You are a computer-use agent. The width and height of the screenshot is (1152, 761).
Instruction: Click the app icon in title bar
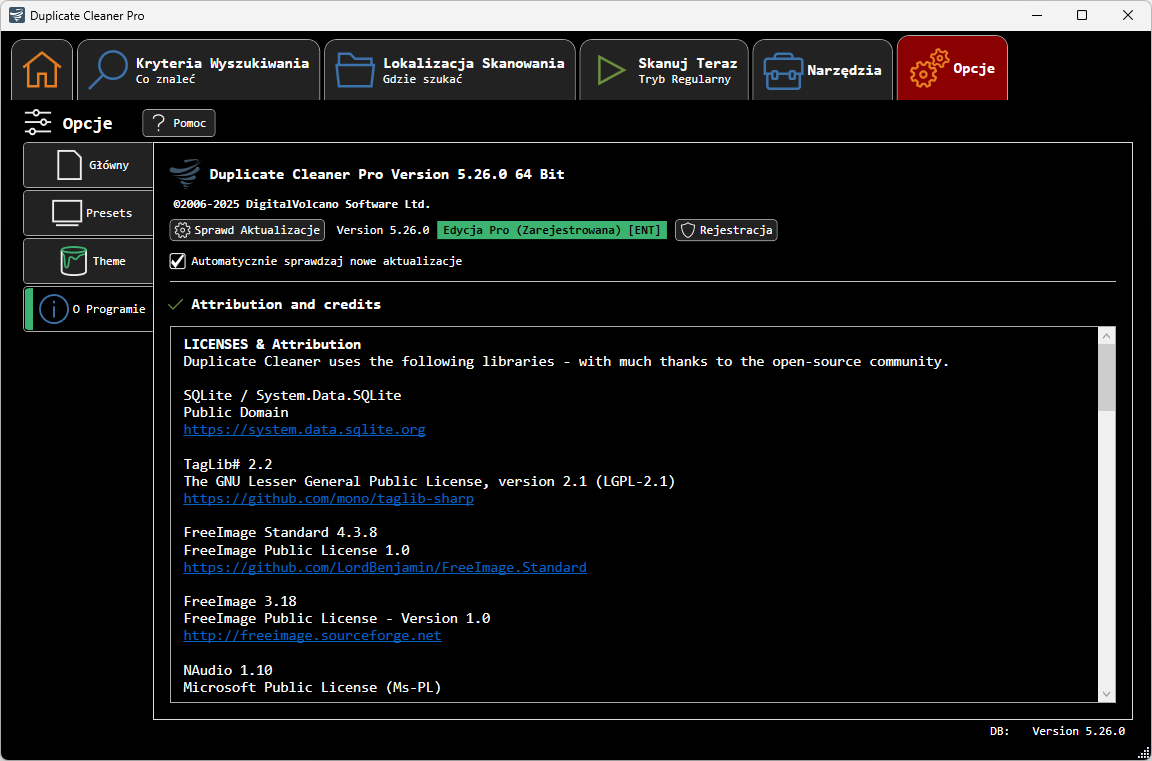click(16, 15)
